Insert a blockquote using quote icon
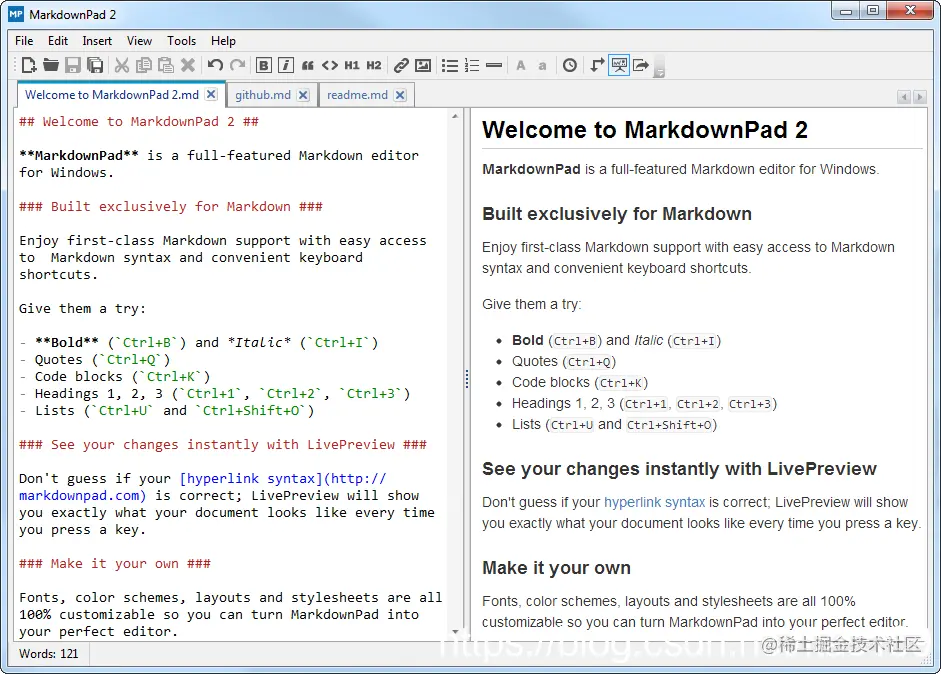The image size is (941, 674). tap(307, 65)
